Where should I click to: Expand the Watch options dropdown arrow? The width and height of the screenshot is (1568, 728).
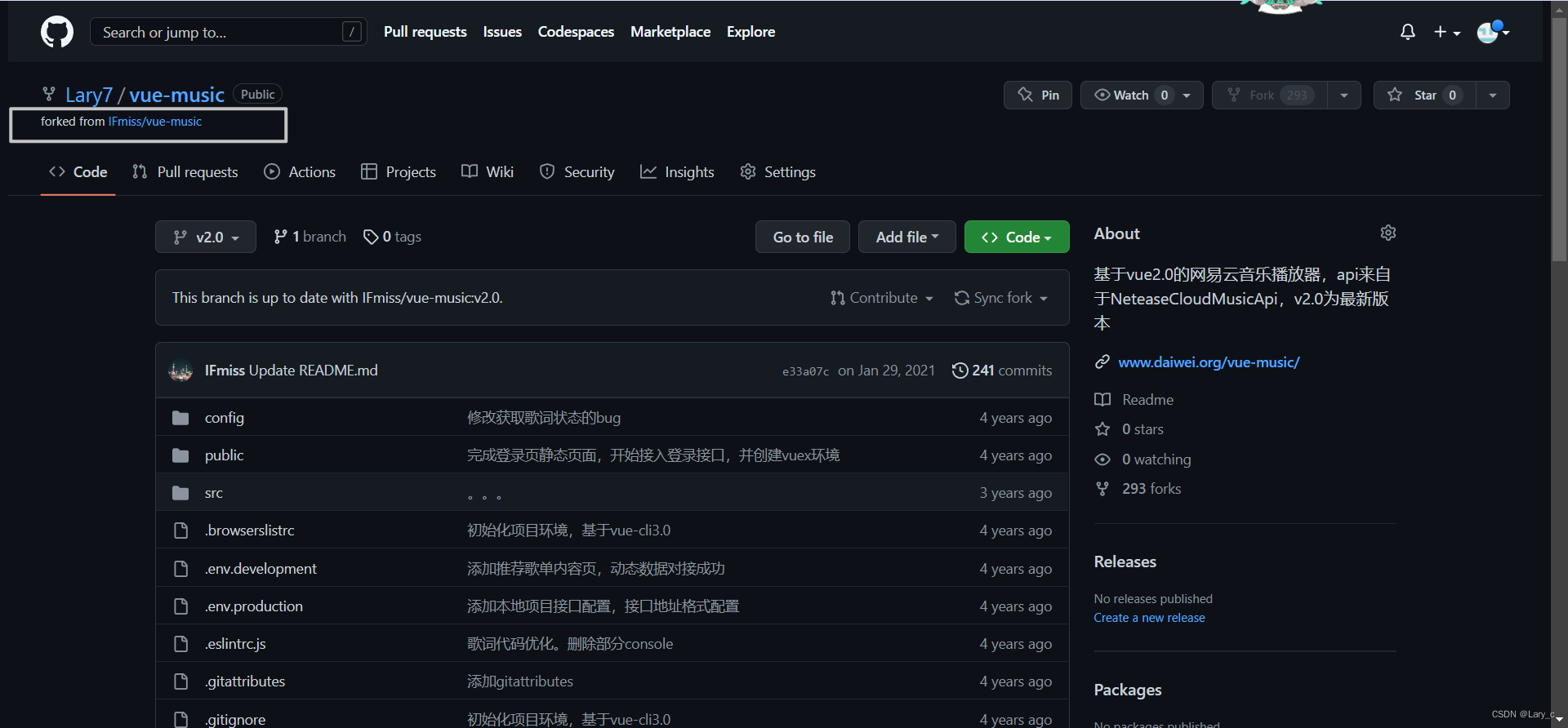(1187, 95)
